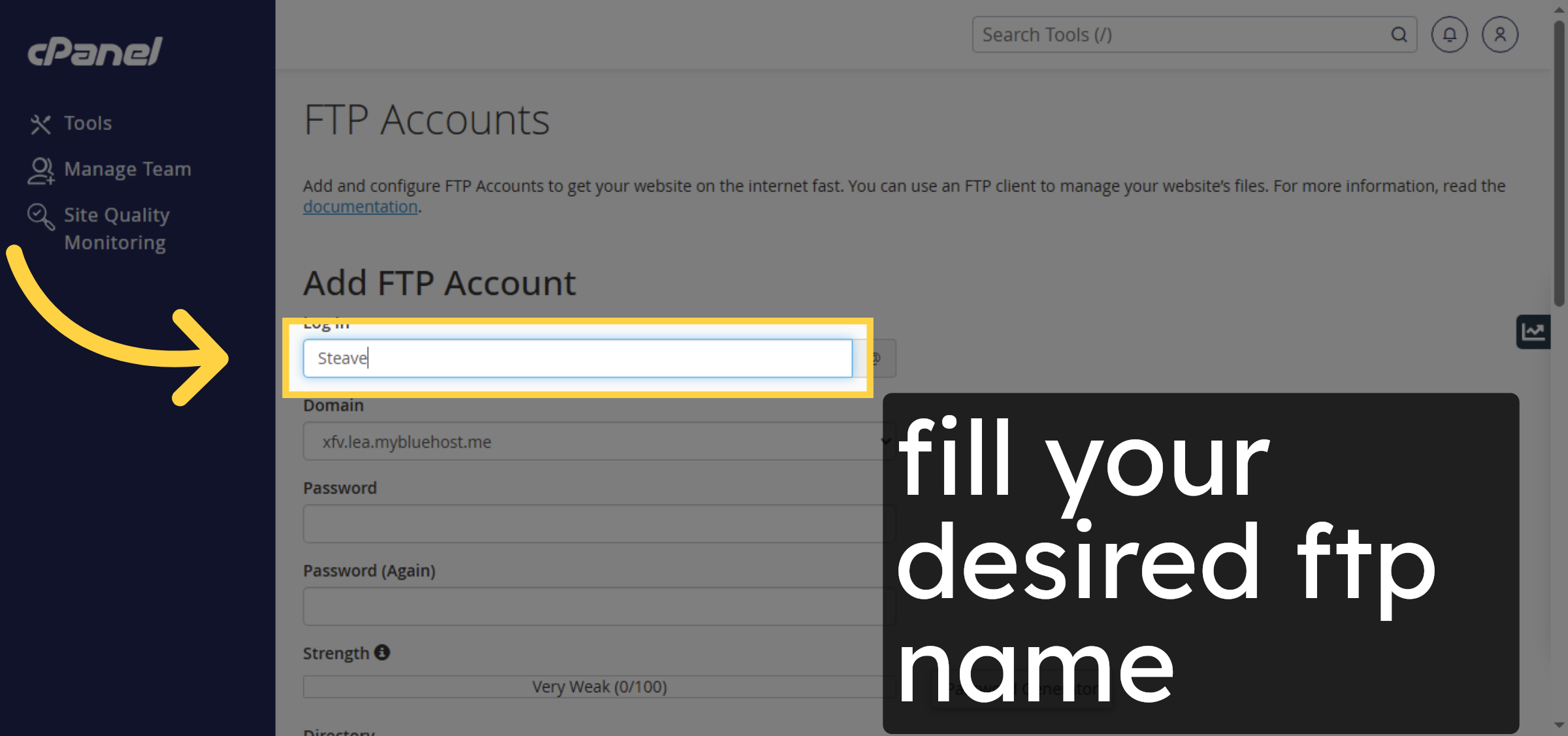
Task: Click the Very Weak strength meter
Action: (x=598, y=686)
